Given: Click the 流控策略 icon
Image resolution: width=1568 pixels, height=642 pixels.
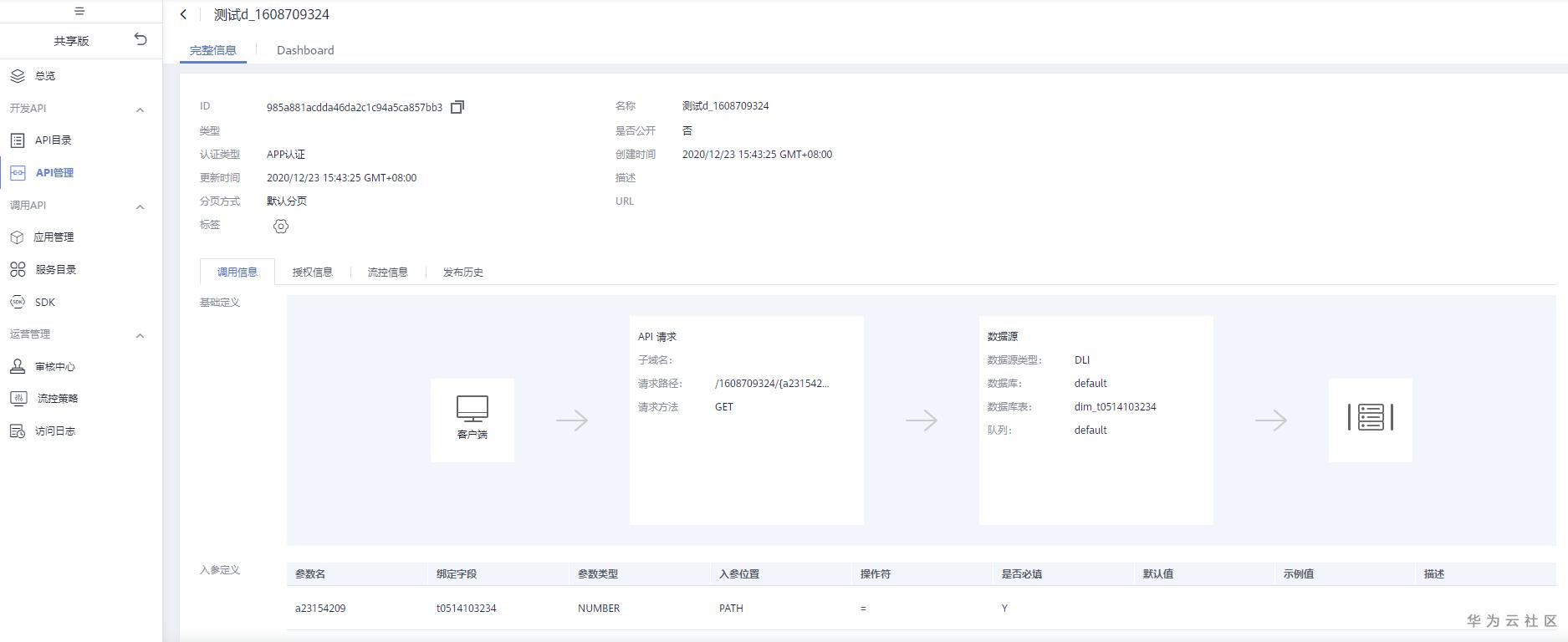Looking at the screenshot, I should tap(18, 399).
